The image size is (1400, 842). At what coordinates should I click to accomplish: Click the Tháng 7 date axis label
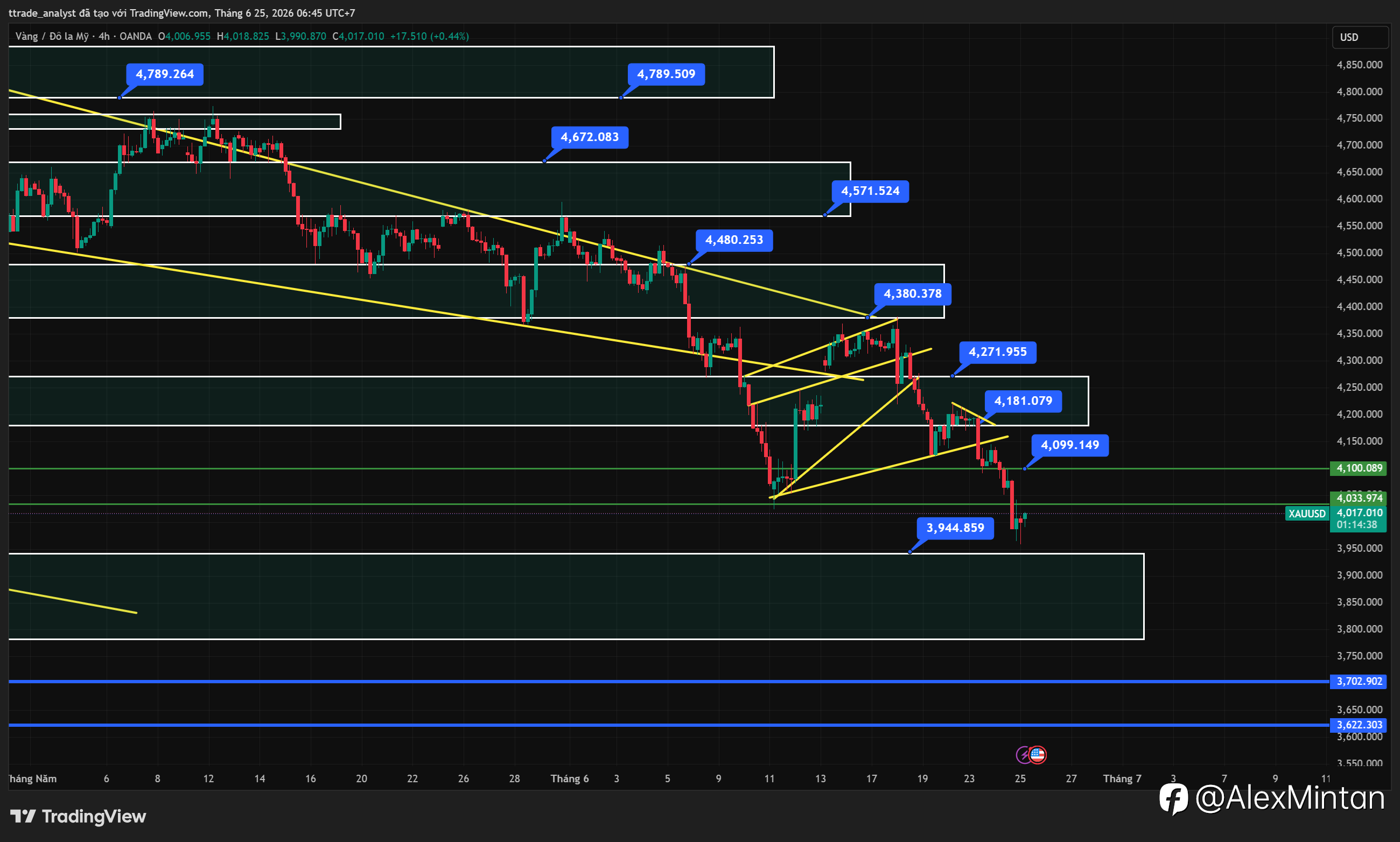pos(1122,778)
